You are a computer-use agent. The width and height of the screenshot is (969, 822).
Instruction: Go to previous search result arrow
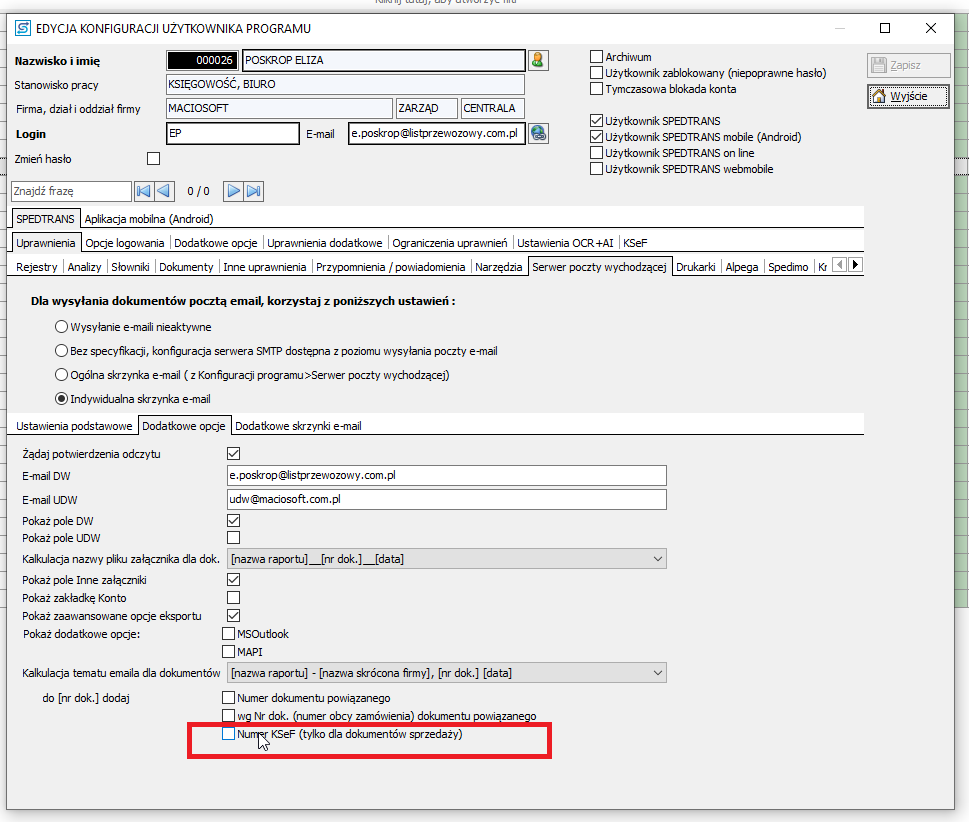coord(164,191)
